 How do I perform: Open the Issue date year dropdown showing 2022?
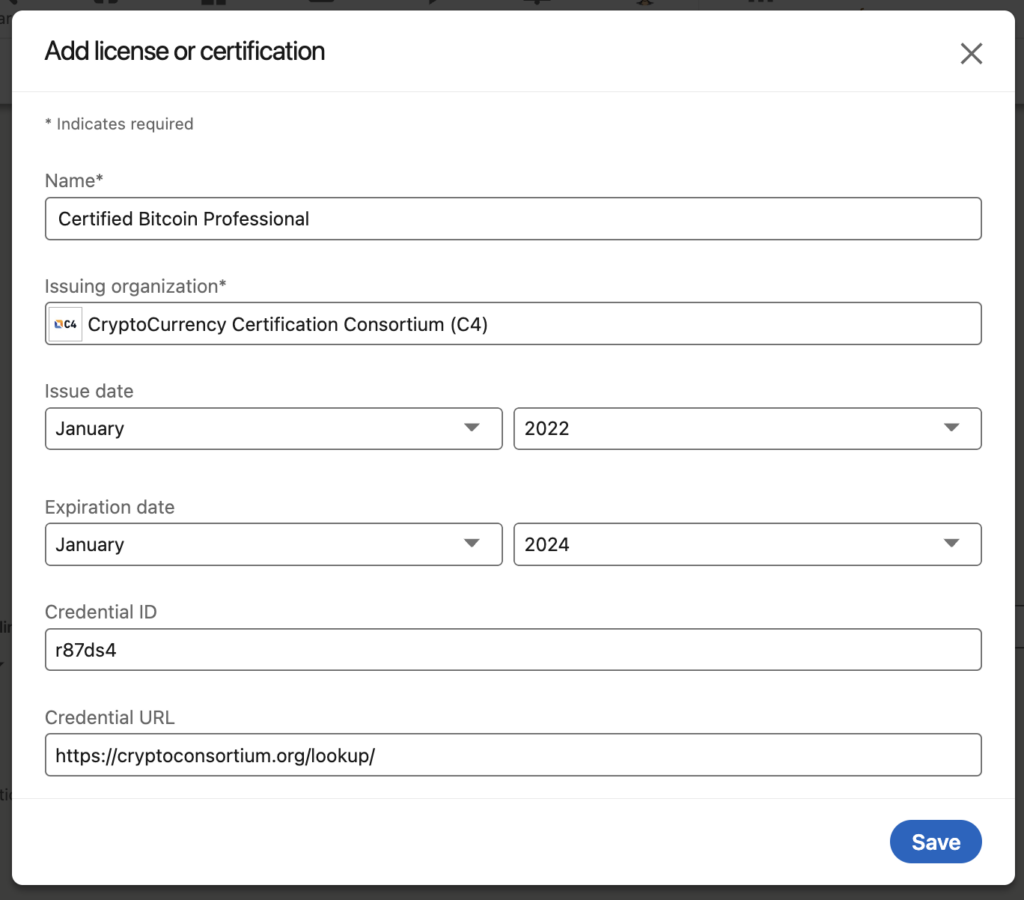[747, 428]
